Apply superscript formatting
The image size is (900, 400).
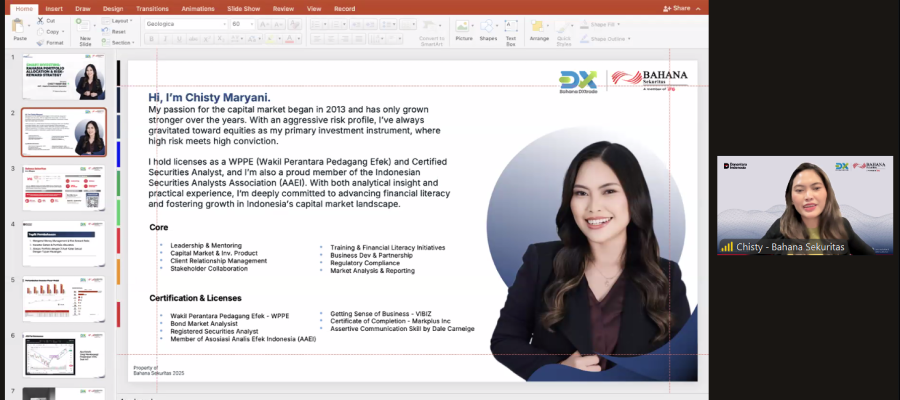coord(207,39)
